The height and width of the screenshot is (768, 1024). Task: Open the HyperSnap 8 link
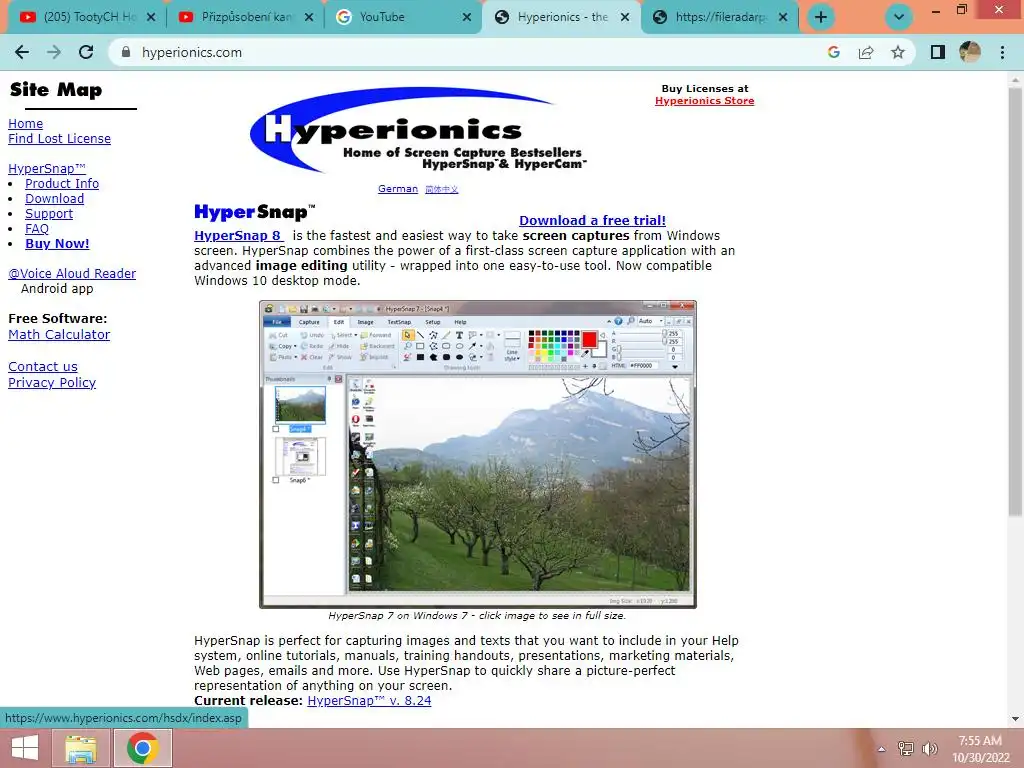(238, 236)
